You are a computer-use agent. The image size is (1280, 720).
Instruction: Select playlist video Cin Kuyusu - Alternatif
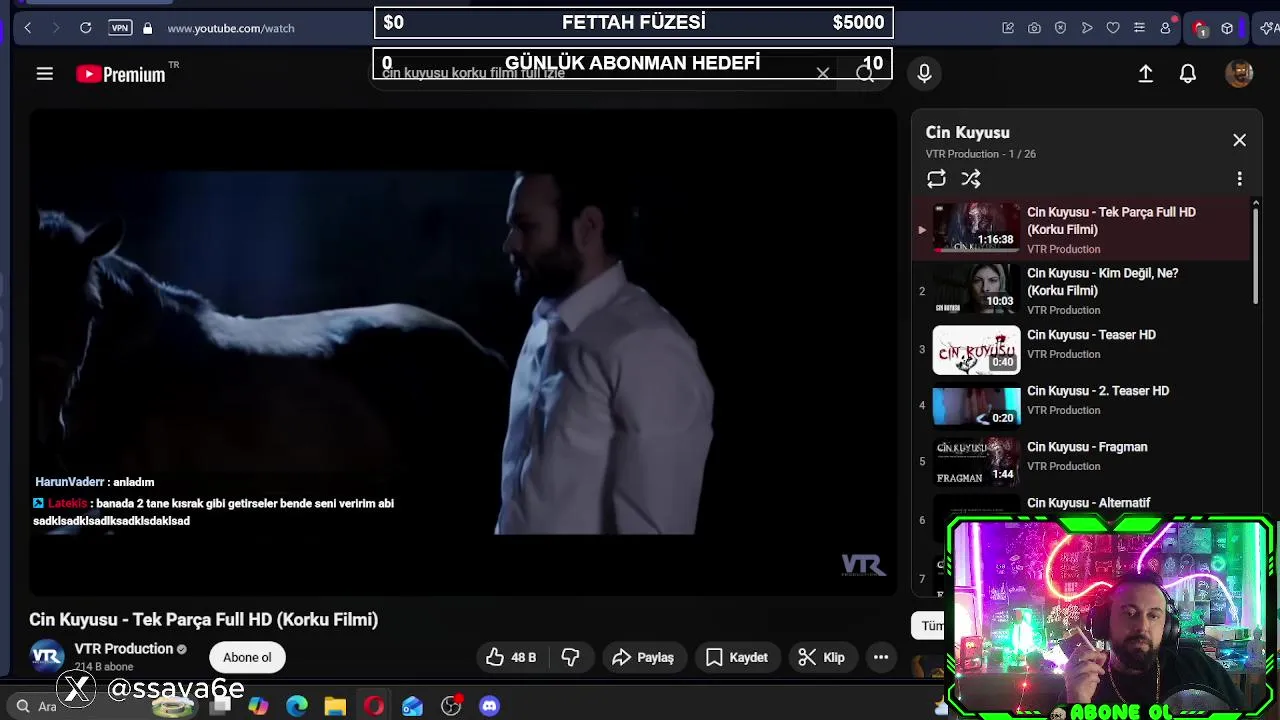pyautogui.click(x=1088, y=503)
